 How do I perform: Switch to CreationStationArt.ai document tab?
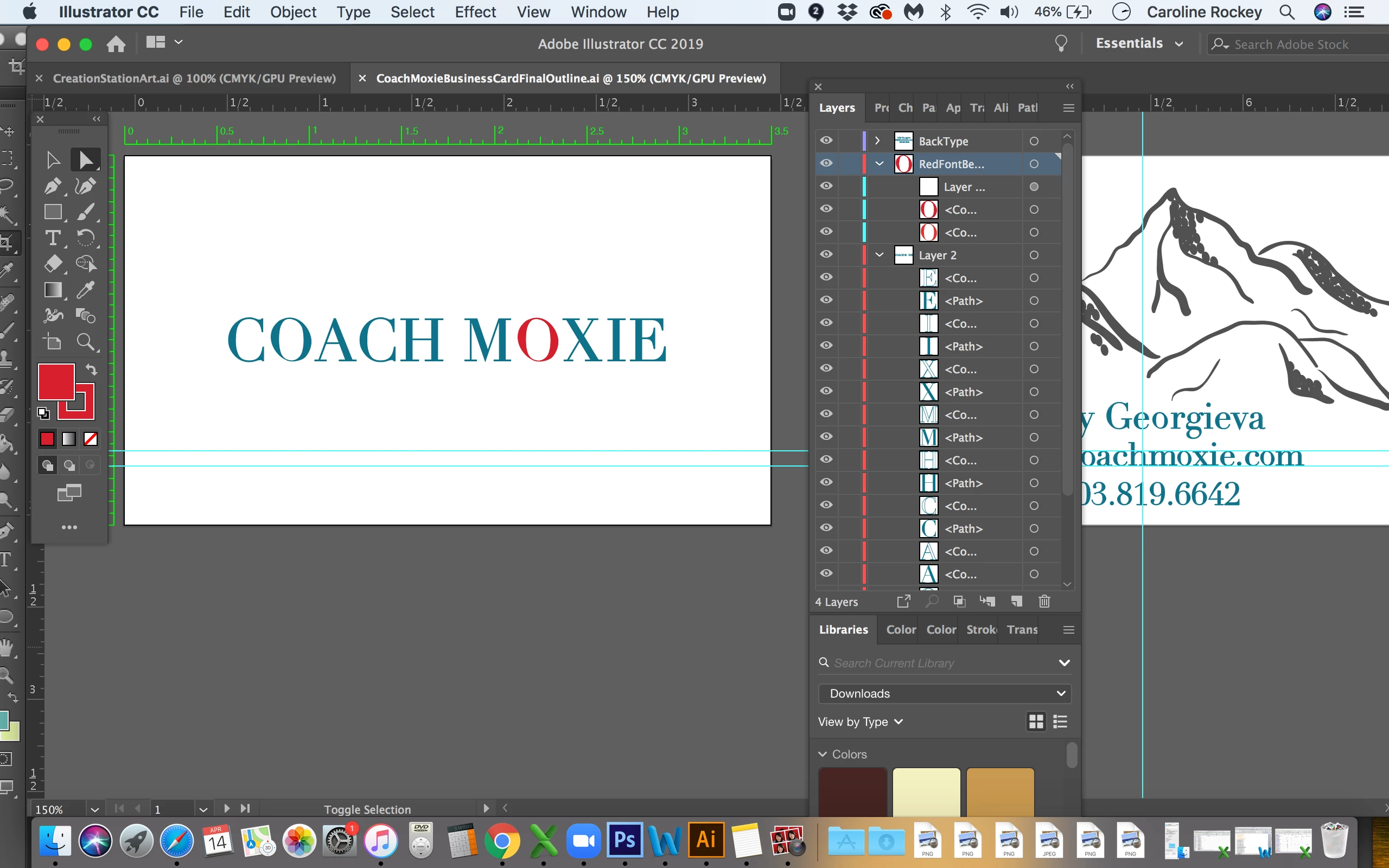coord(194,78)
